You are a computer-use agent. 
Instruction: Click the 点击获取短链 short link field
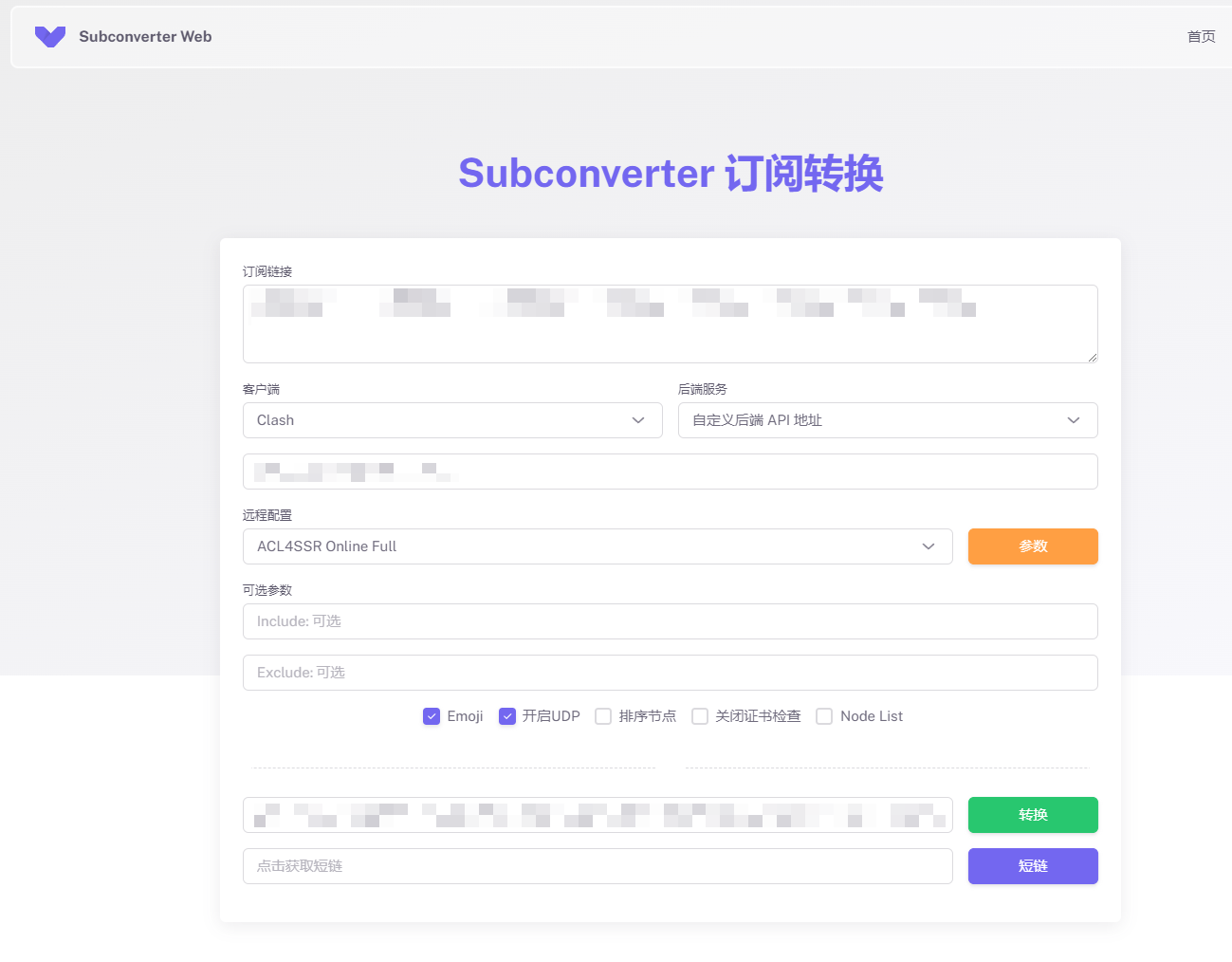pos(598,866)
